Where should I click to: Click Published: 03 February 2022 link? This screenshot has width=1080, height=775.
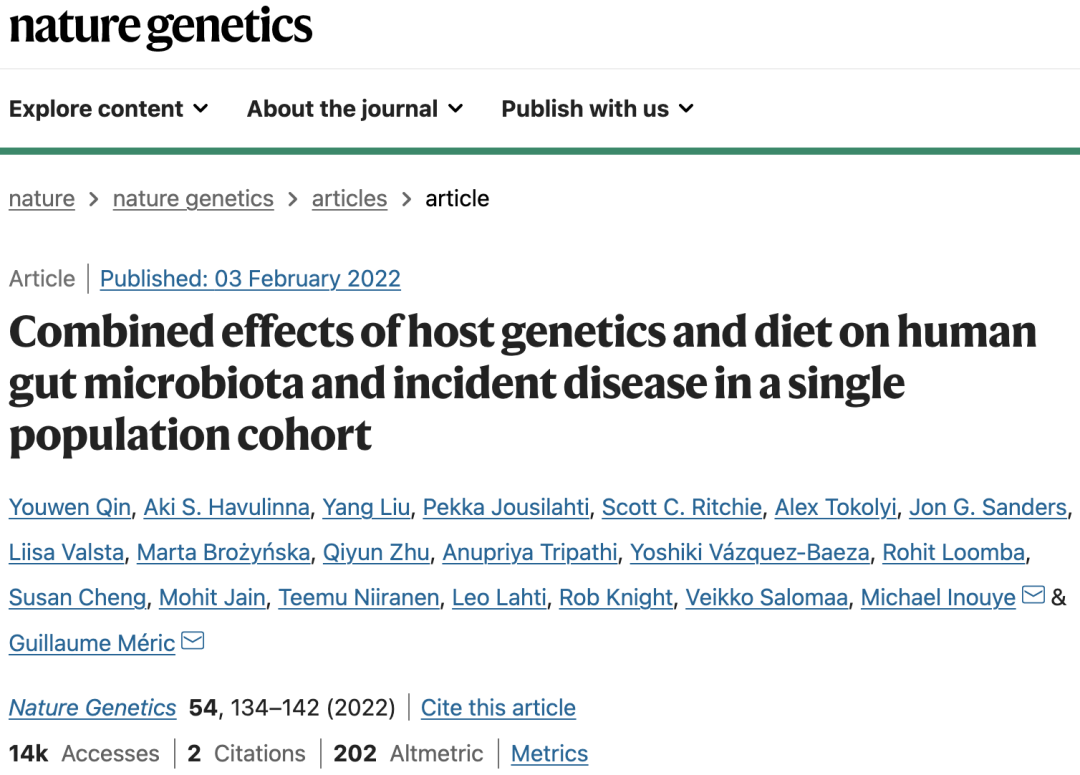[250, 278]
